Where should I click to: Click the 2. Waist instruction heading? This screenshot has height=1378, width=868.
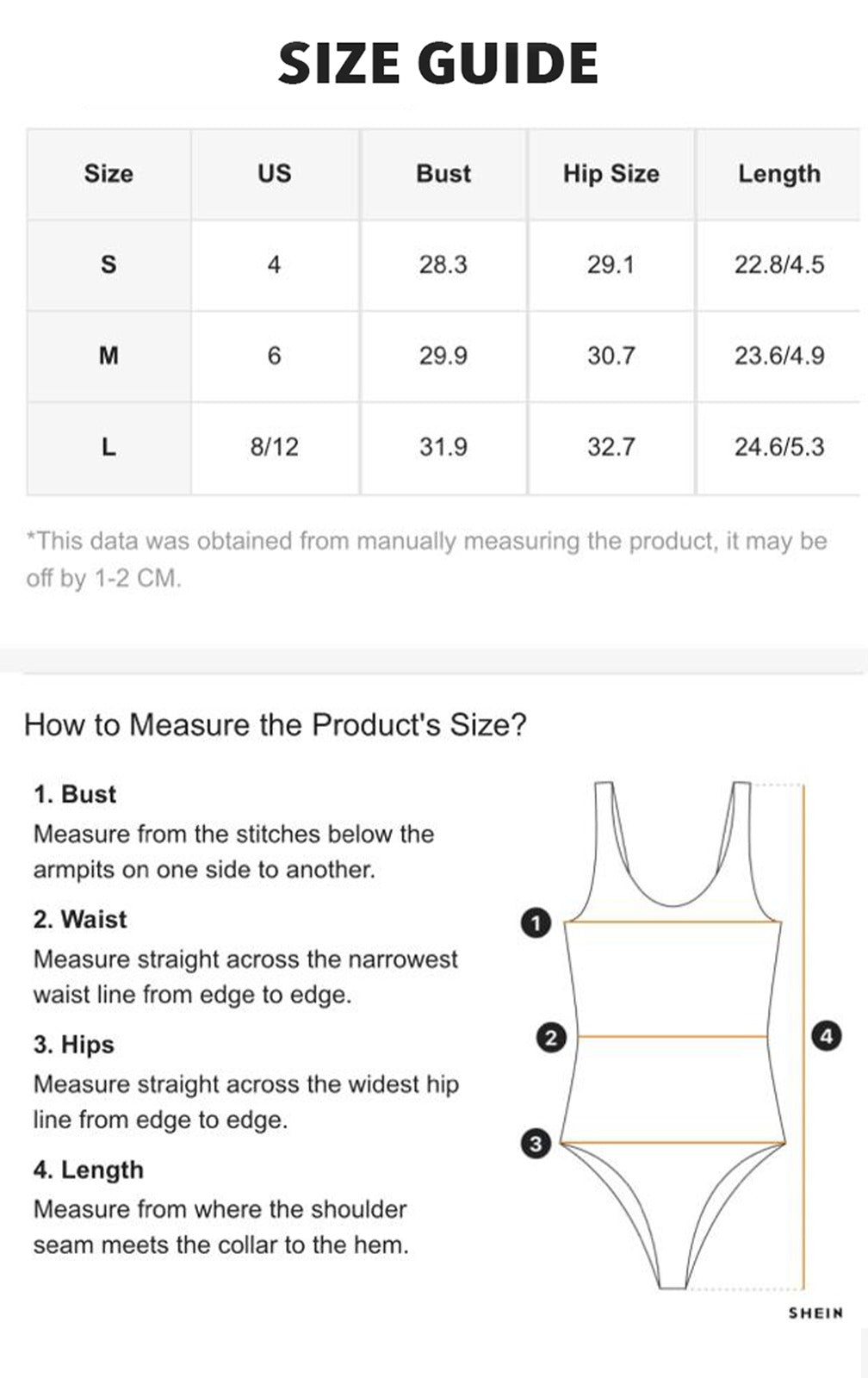(x=80, y=919)
